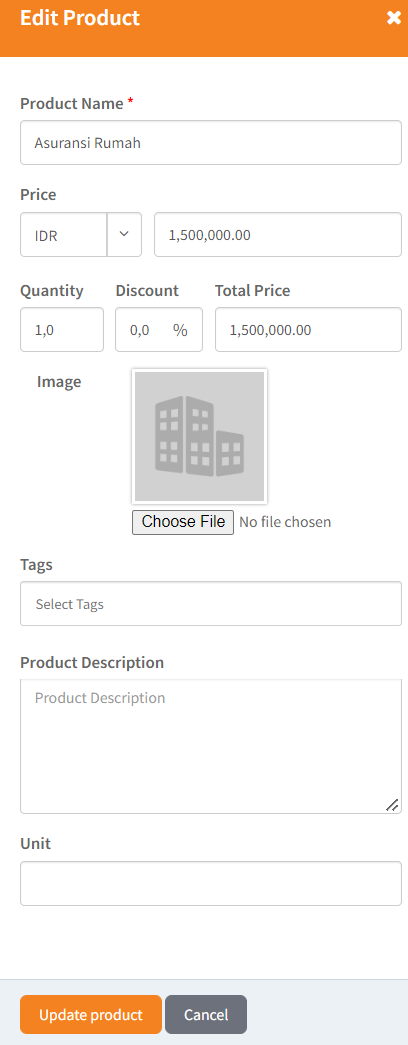Image resolution: width=408 pixels, height=1045 pixels.
Task: Cancel editing the product
Action: [x=206, y=1014]
